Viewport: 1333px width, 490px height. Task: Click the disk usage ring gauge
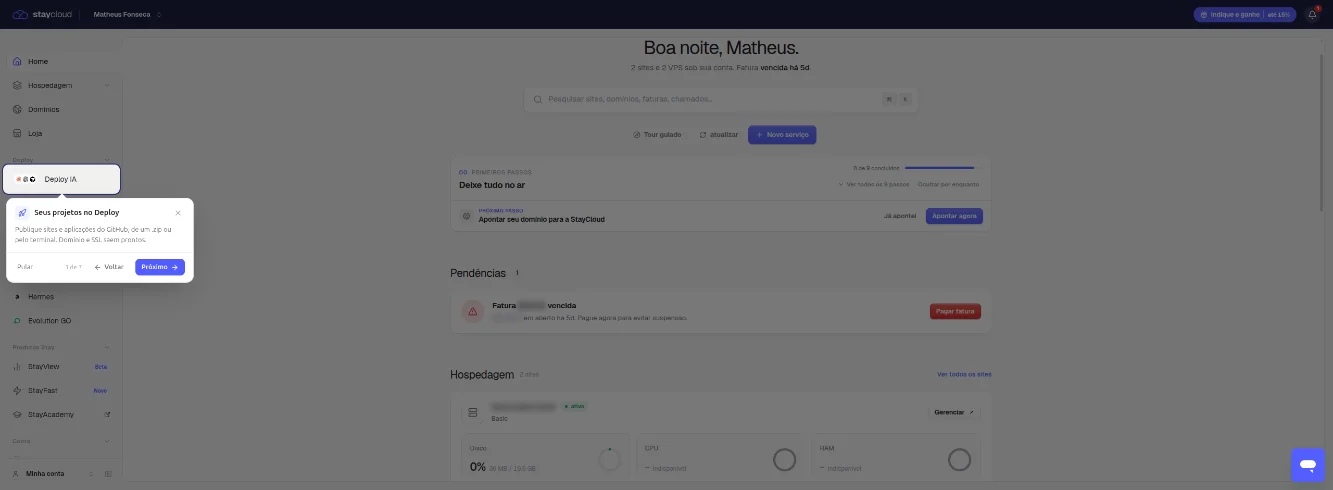point(610,460)
